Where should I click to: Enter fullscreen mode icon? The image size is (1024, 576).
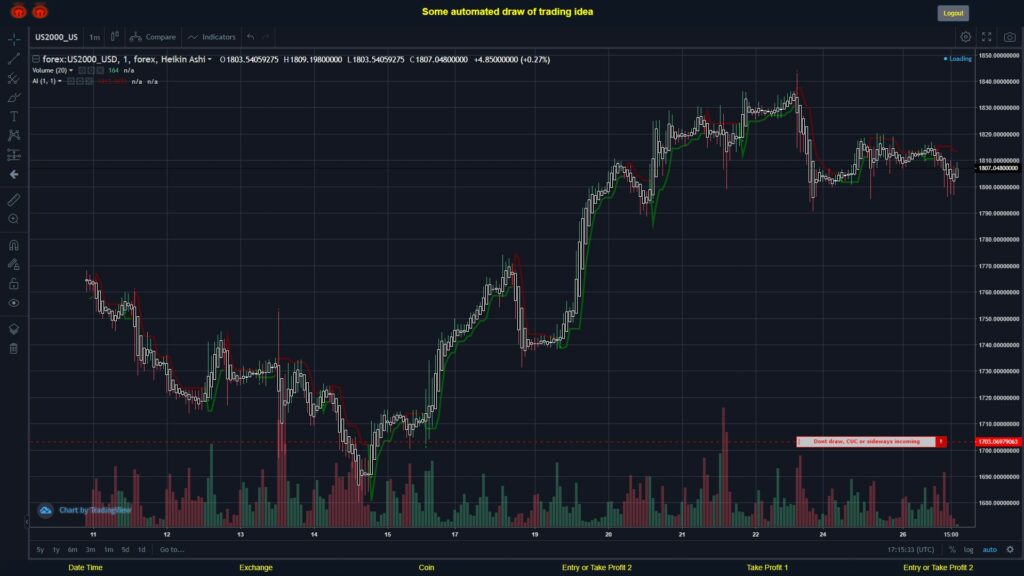pos(987,37)
